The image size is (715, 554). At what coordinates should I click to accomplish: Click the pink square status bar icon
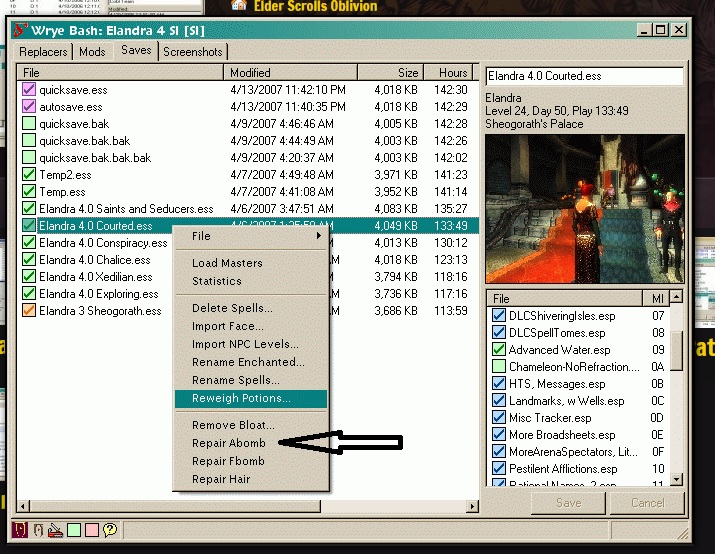point(92,529)
